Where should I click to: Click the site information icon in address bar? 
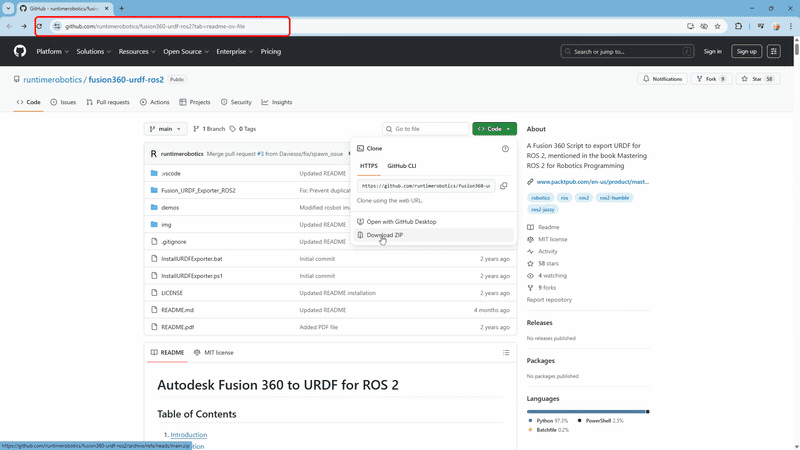pos(57,26)
